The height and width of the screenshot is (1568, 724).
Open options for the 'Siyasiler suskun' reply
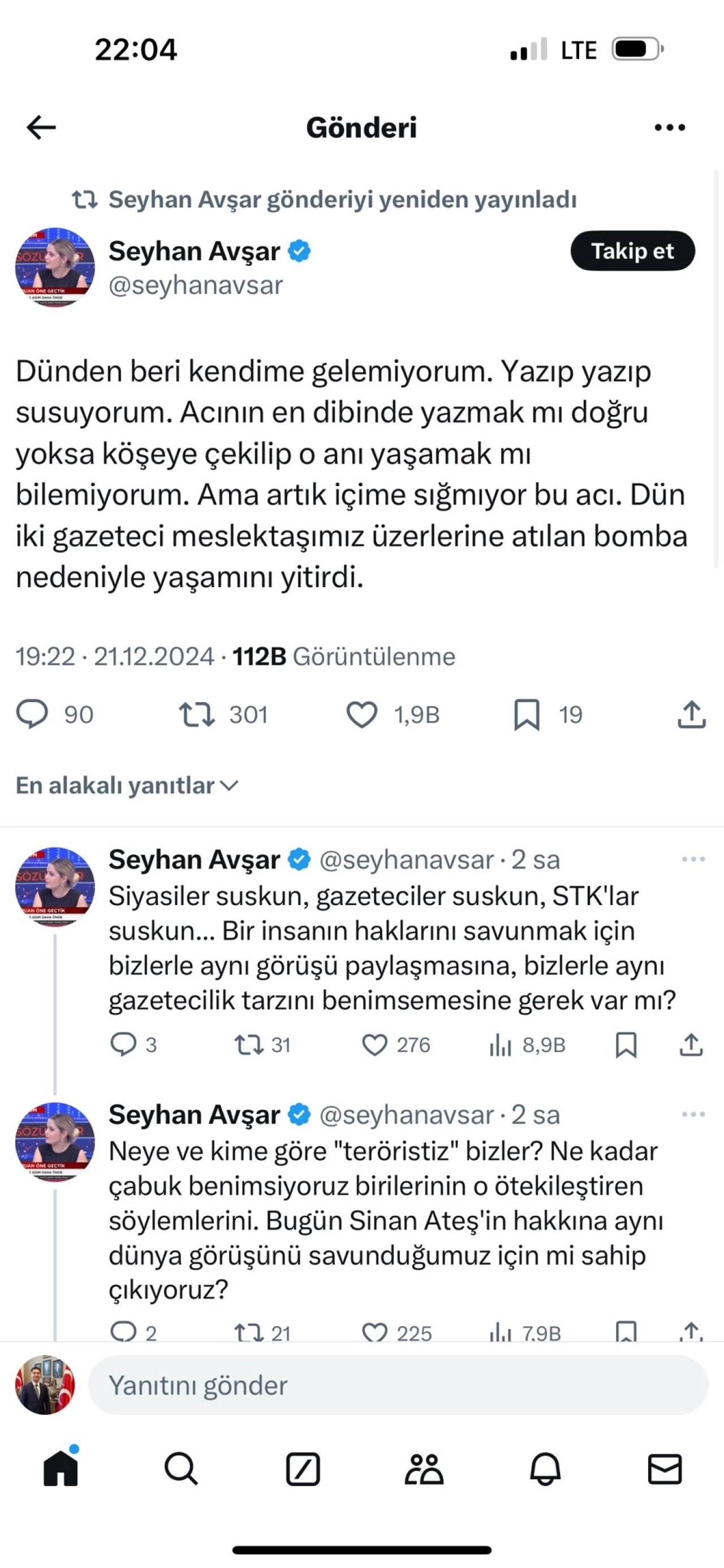point(693,860)
